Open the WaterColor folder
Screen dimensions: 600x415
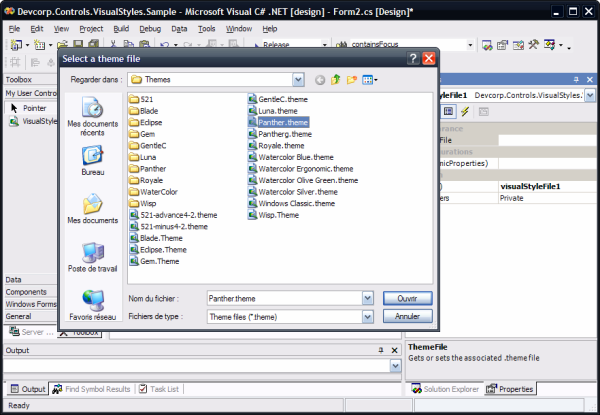[x=153, y=192]
